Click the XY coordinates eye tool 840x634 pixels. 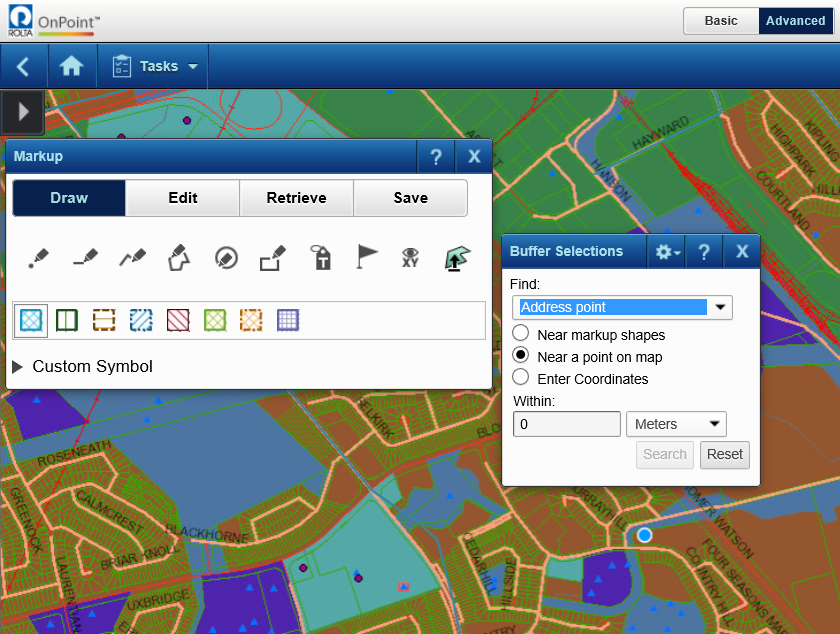[410, 258]
